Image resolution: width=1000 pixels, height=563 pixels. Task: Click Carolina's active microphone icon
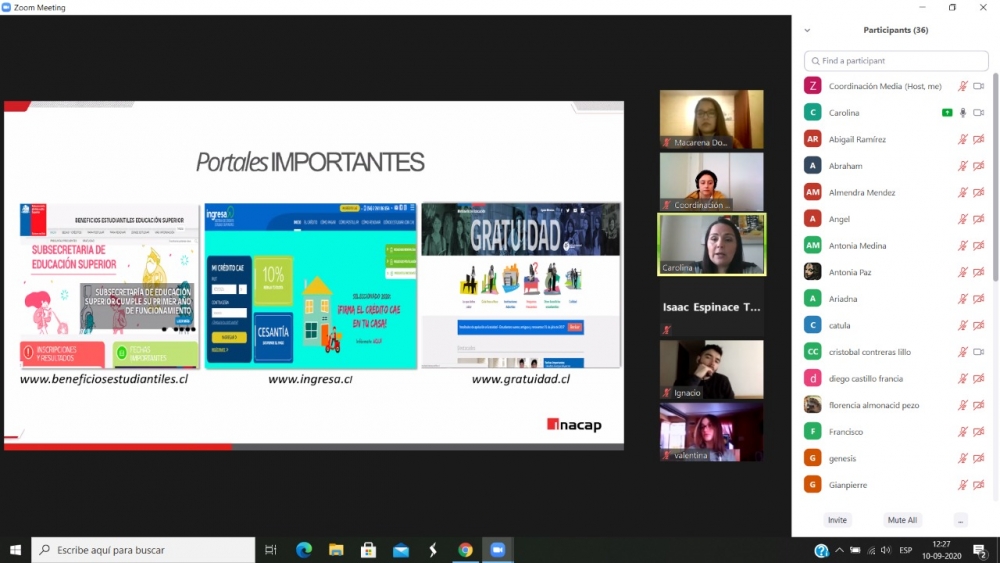click(963, 113)
